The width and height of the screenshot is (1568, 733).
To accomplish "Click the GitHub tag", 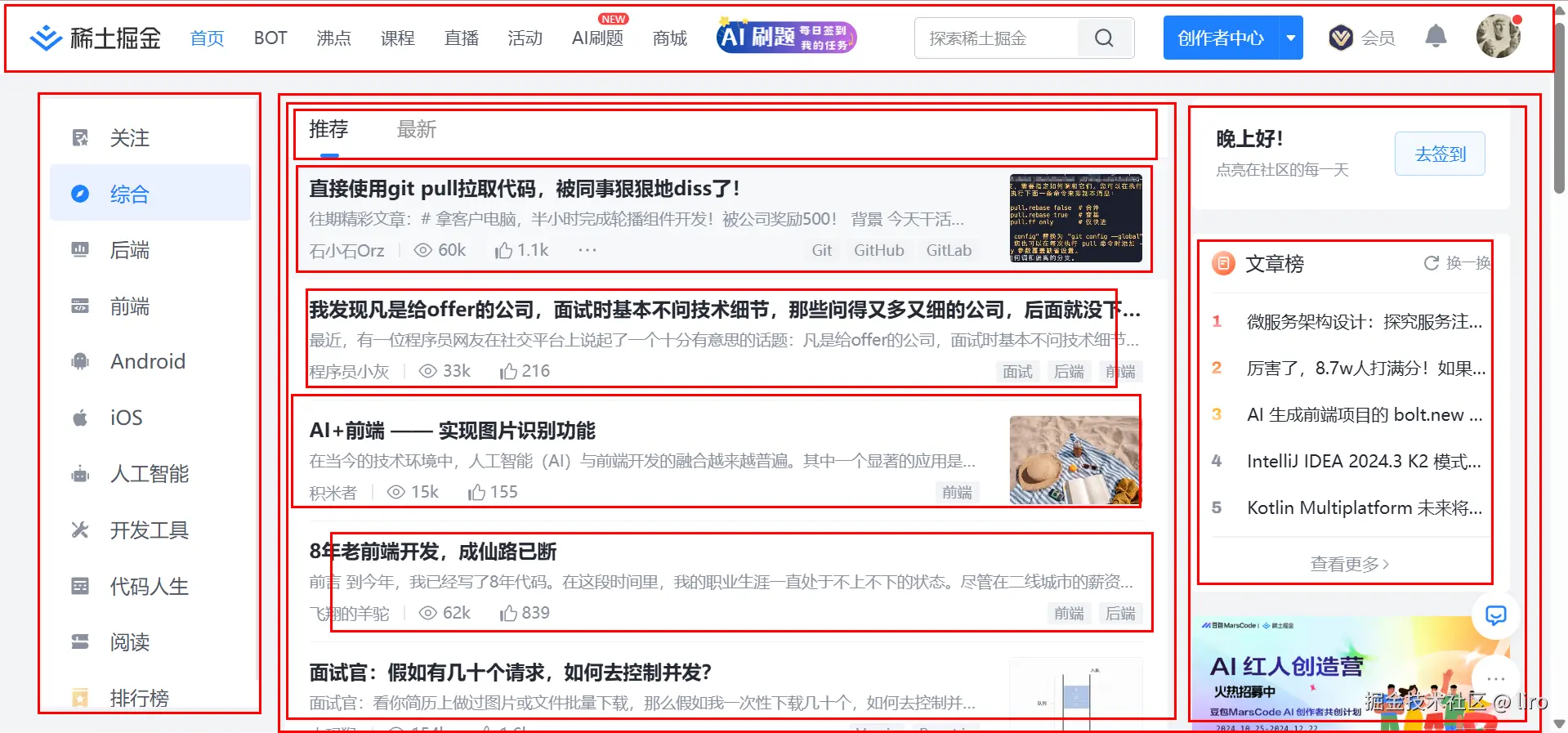I will pos(879,251).
